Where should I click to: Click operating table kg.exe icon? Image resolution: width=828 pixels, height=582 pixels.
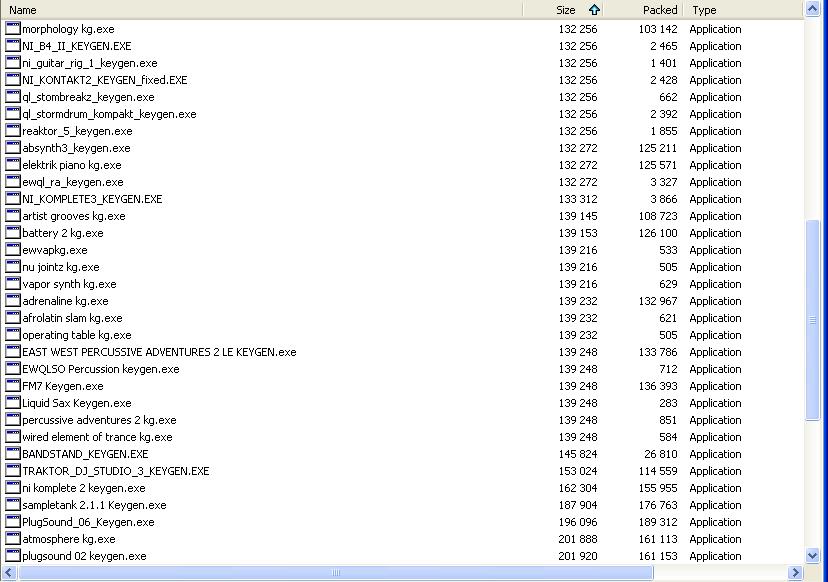(x=13, y=334)
